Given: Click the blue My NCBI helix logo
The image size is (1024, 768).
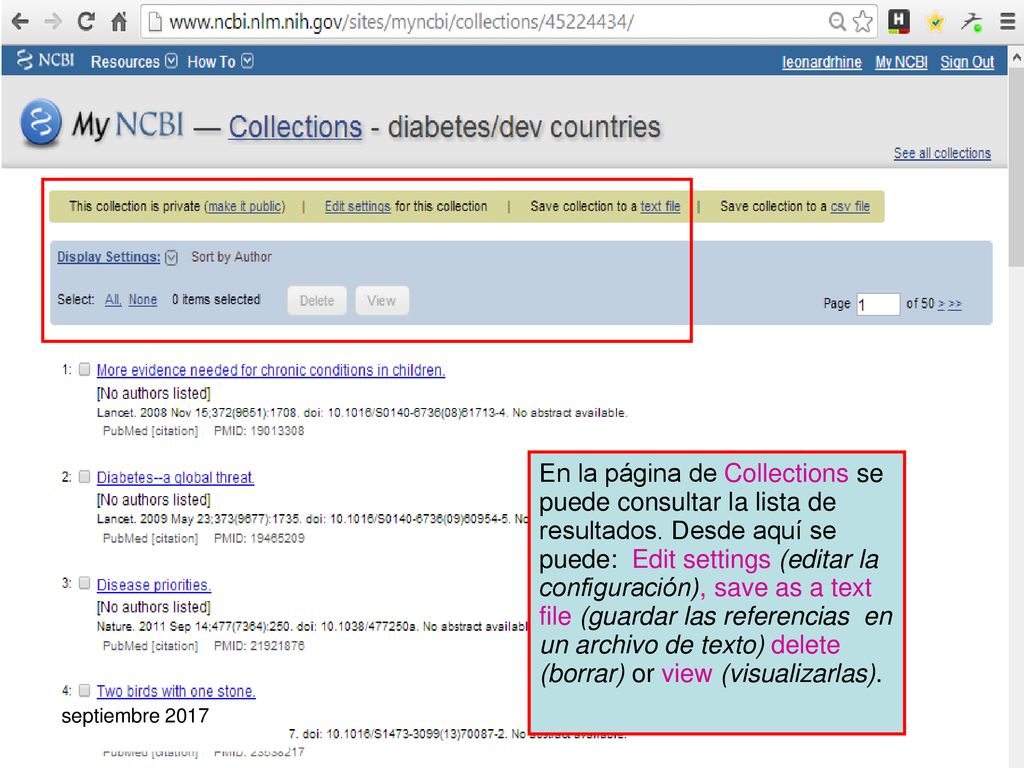Looking at the screenshot, I should (40, 122).
